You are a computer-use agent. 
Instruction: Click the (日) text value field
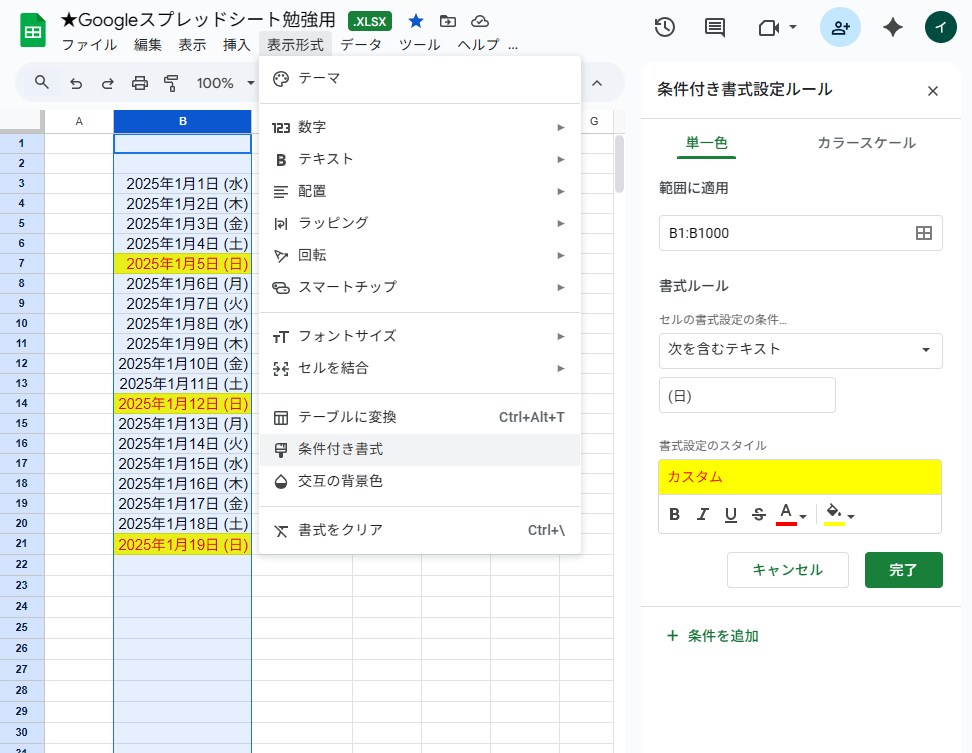click(x=747, y=396)
